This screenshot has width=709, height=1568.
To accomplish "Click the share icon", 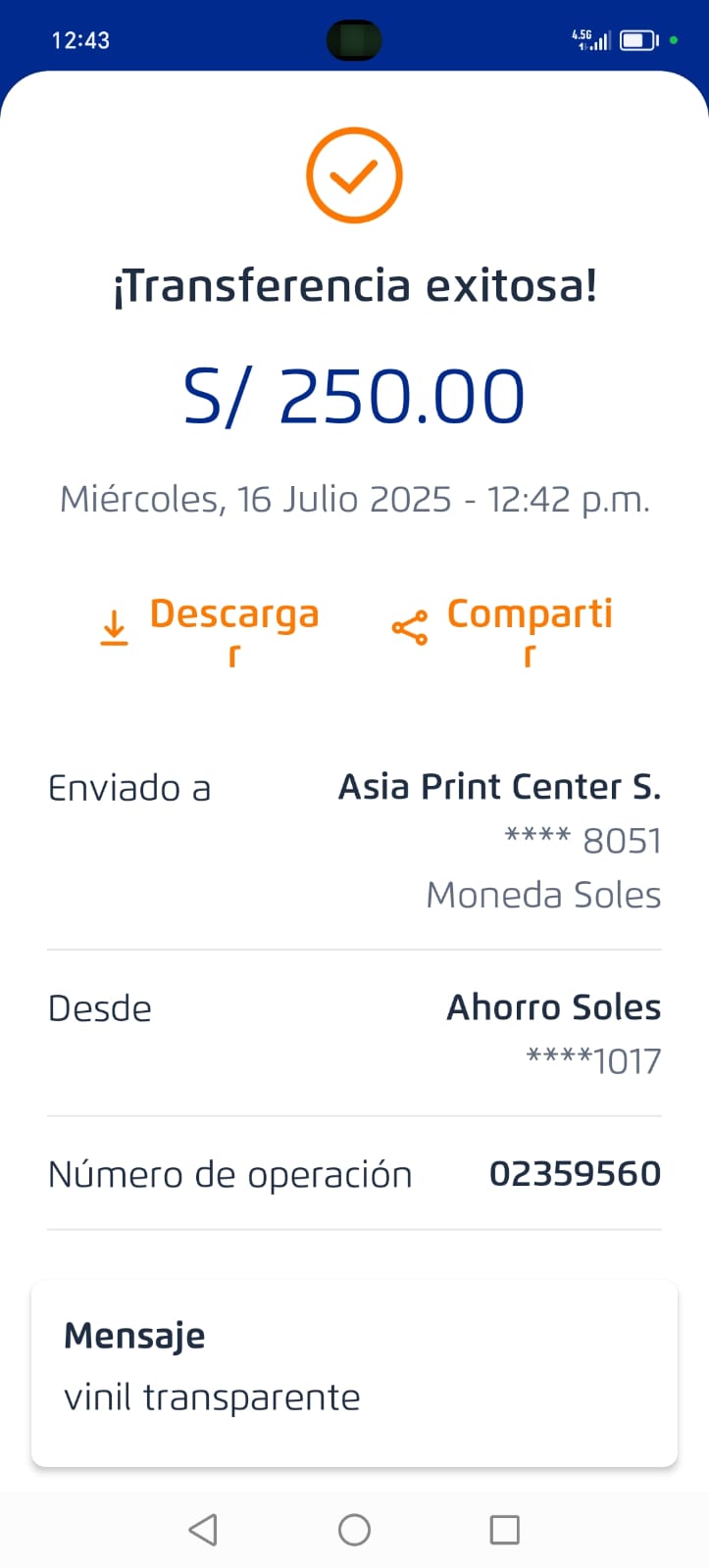I will click(x=409, y=628).
